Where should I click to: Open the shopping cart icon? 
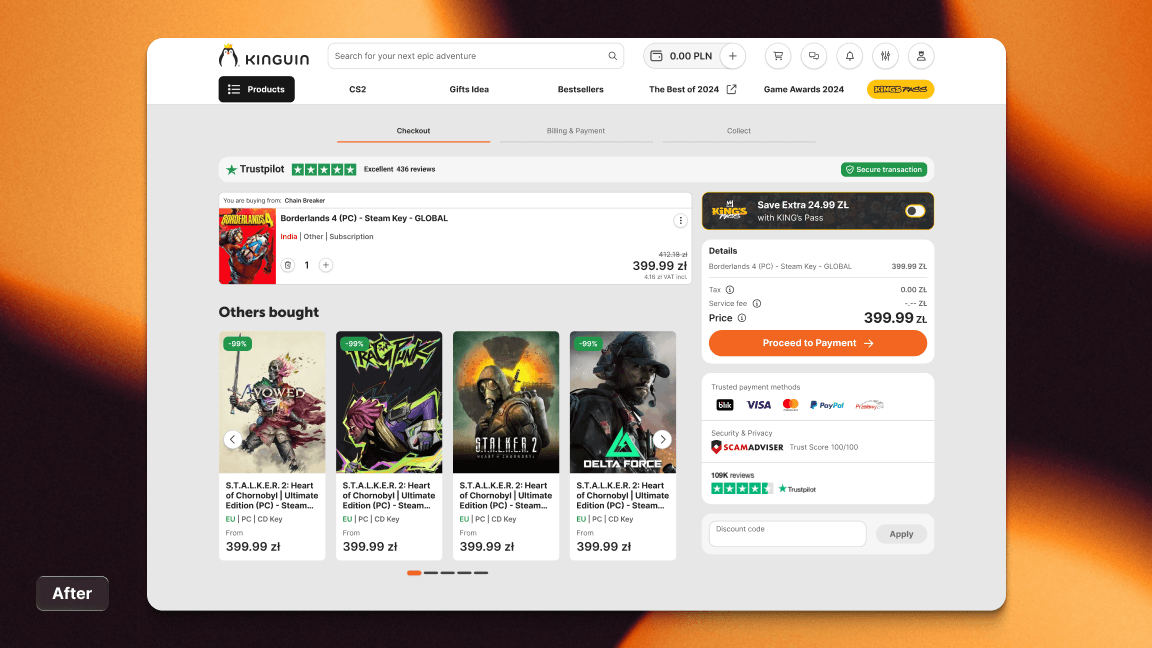pos(777,56)
